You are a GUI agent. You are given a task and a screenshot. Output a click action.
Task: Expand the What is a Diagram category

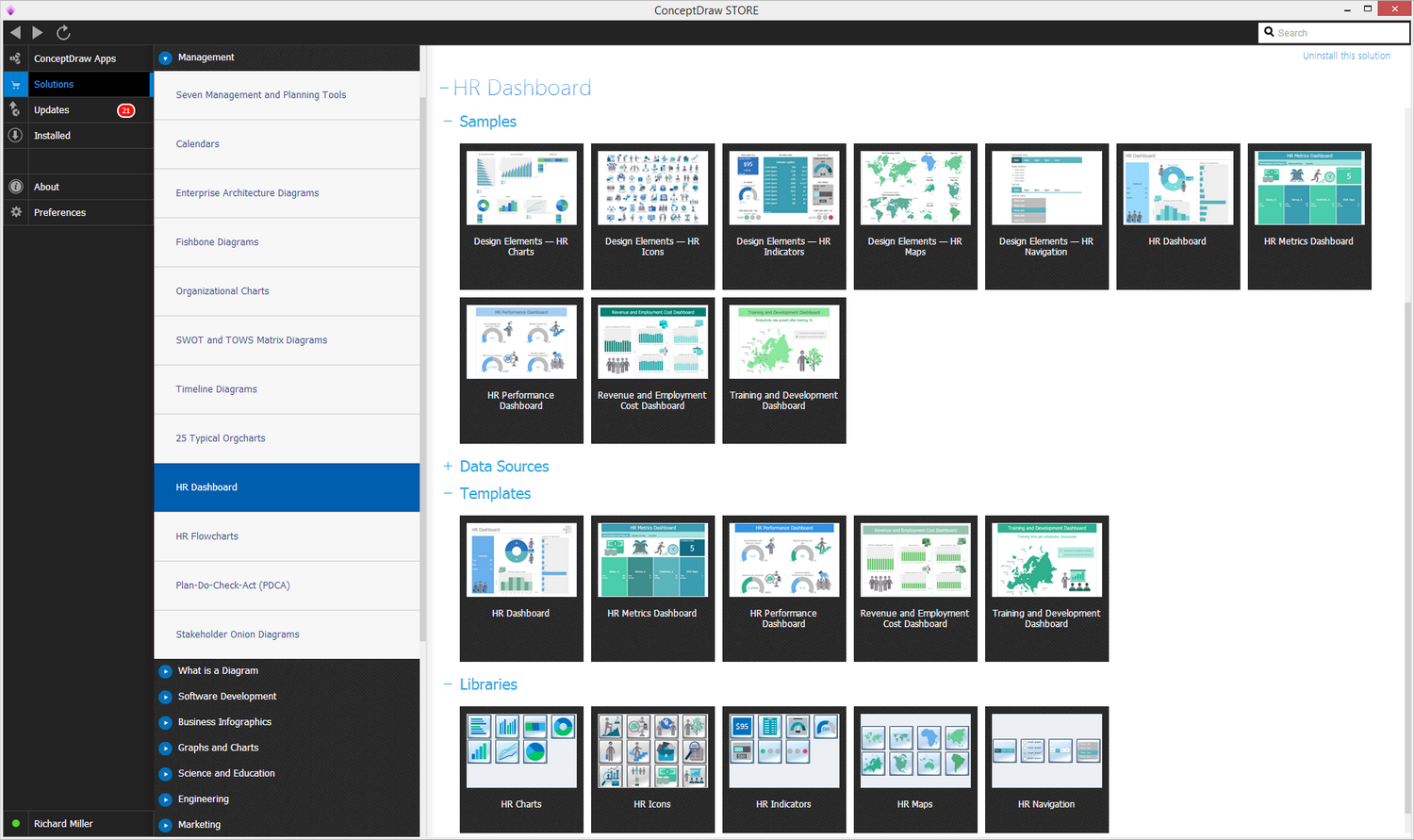[165, 671]
